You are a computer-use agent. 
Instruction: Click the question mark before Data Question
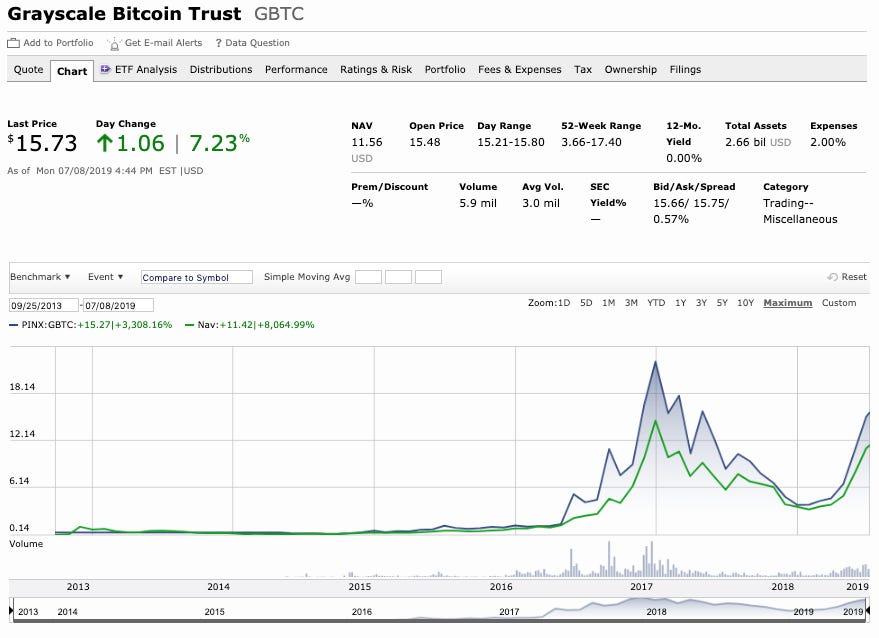(x=219, y=43)
